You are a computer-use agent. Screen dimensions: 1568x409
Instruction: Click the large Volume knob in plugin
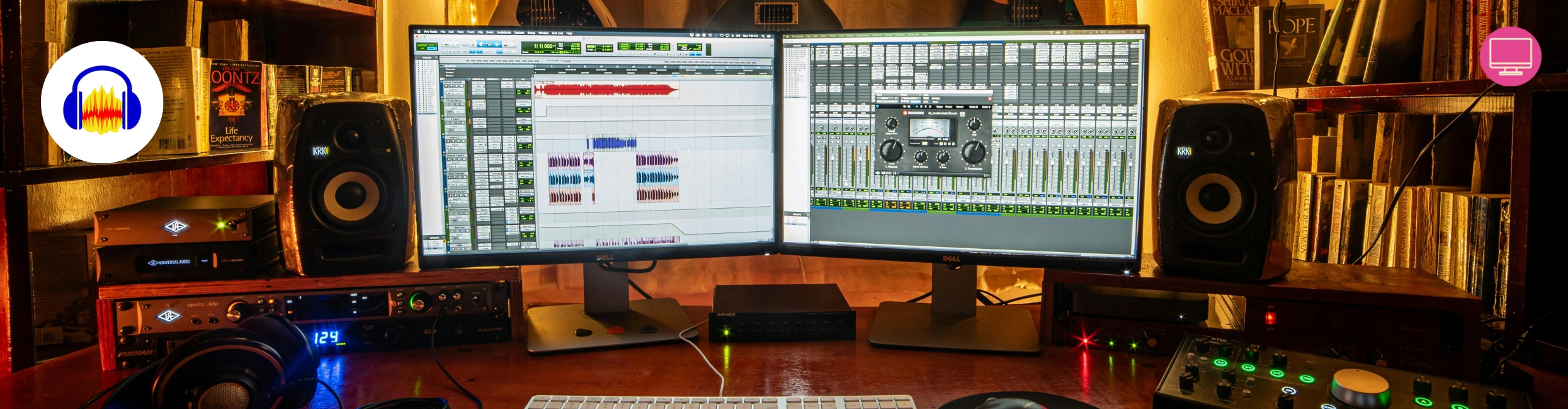coord(890,150)
